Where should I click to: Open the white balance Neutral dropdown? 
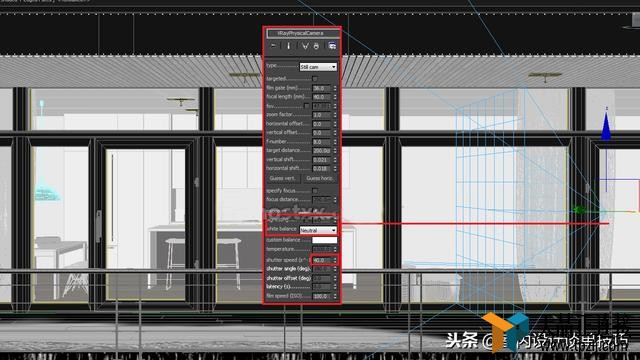click(x=318, y=230)
